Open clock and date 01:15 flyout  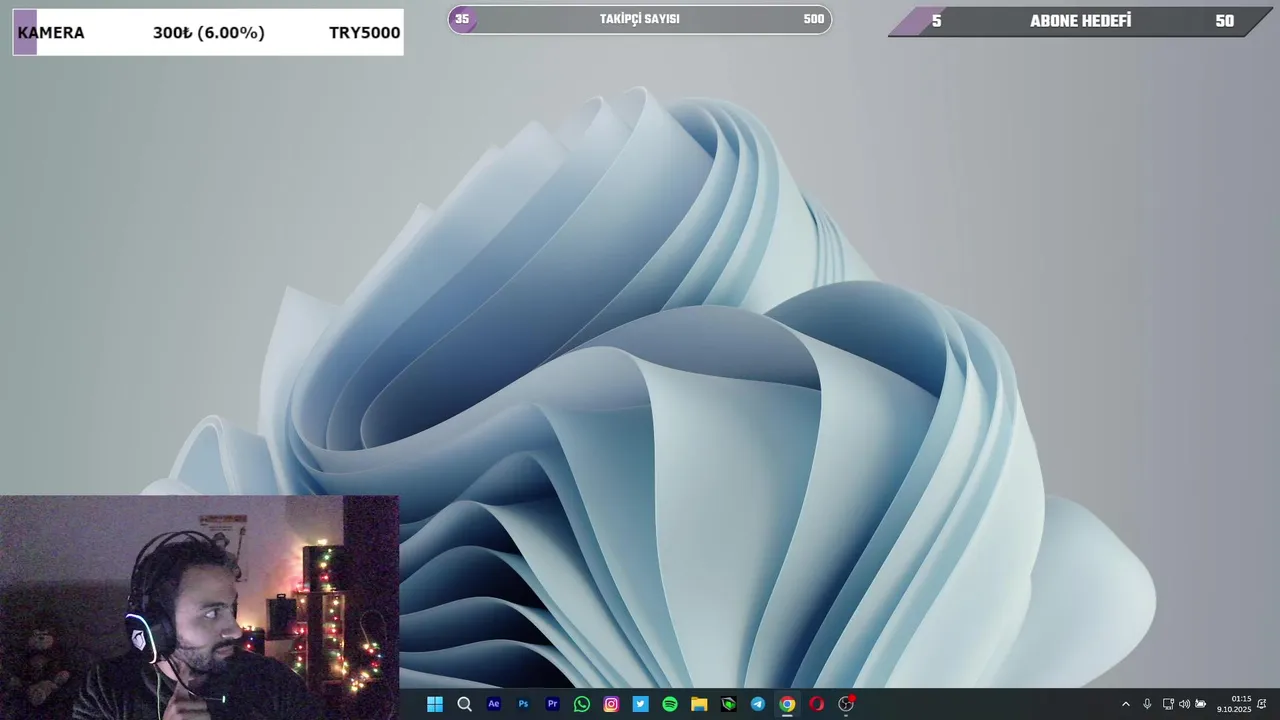click(1235, 704)
